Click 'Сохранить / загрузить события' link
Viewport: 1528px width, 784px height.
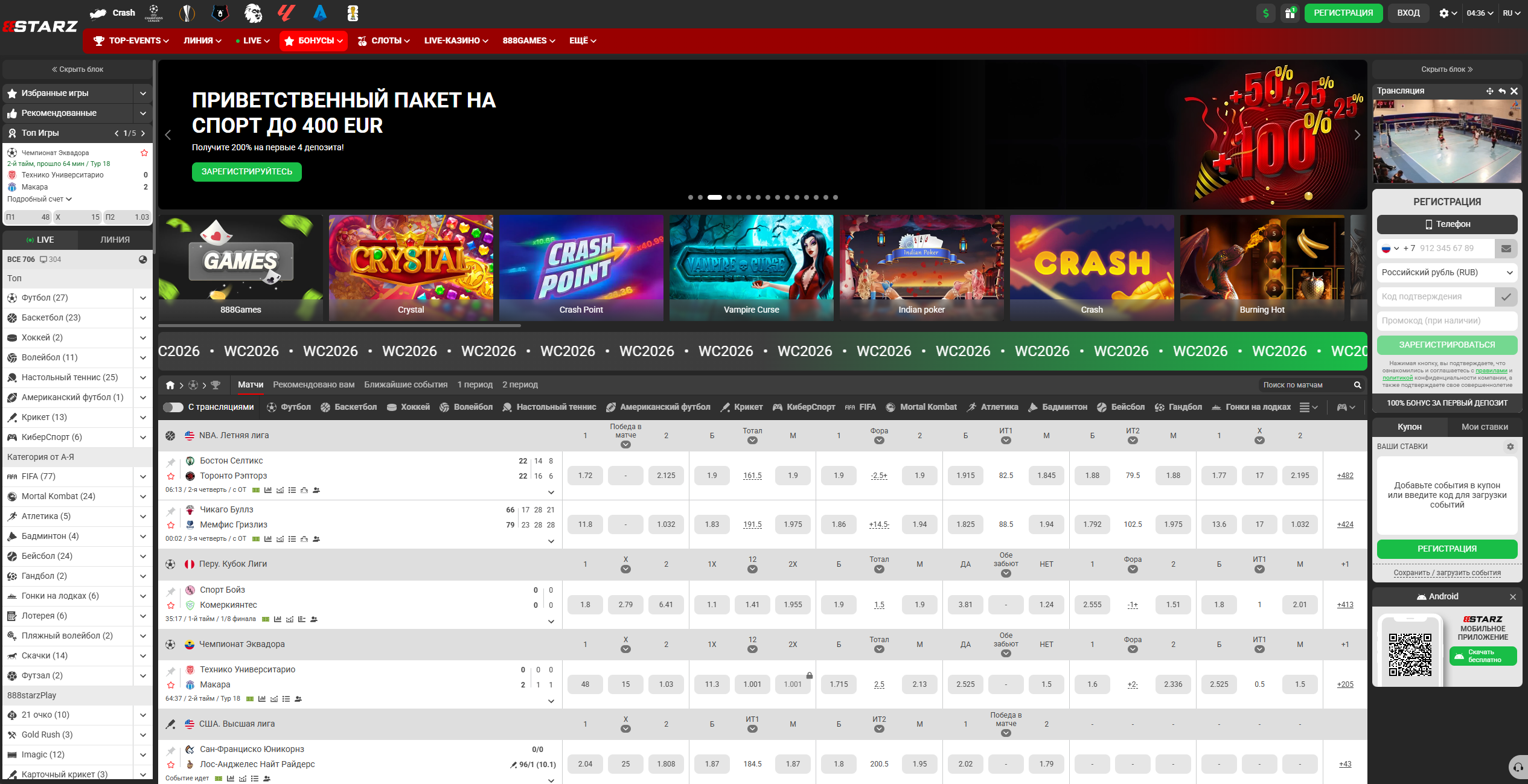click(x=1447, y=573)
